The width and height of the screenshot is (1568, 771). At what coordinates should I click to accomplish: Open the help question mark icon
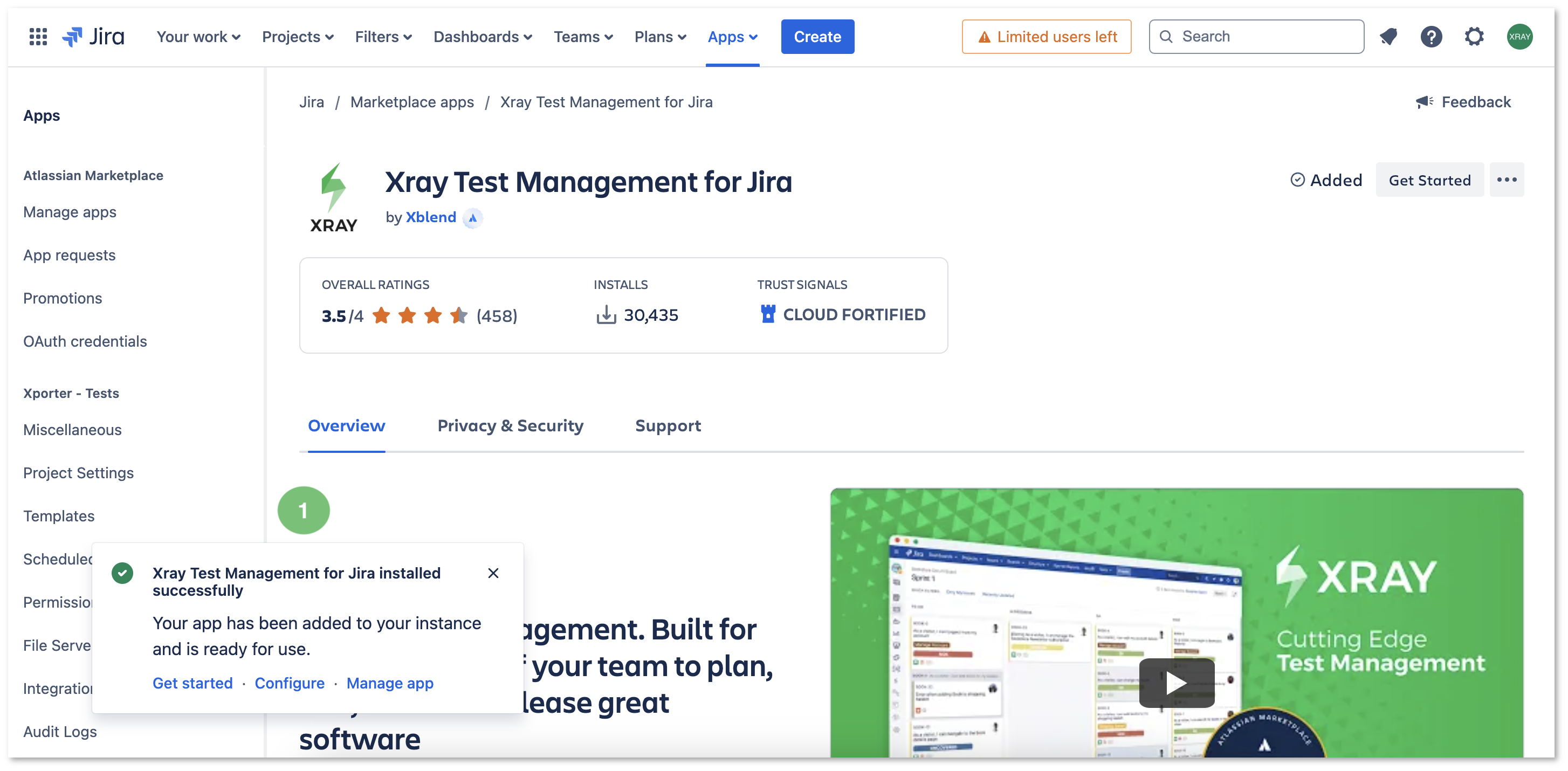pos(1431,37)
